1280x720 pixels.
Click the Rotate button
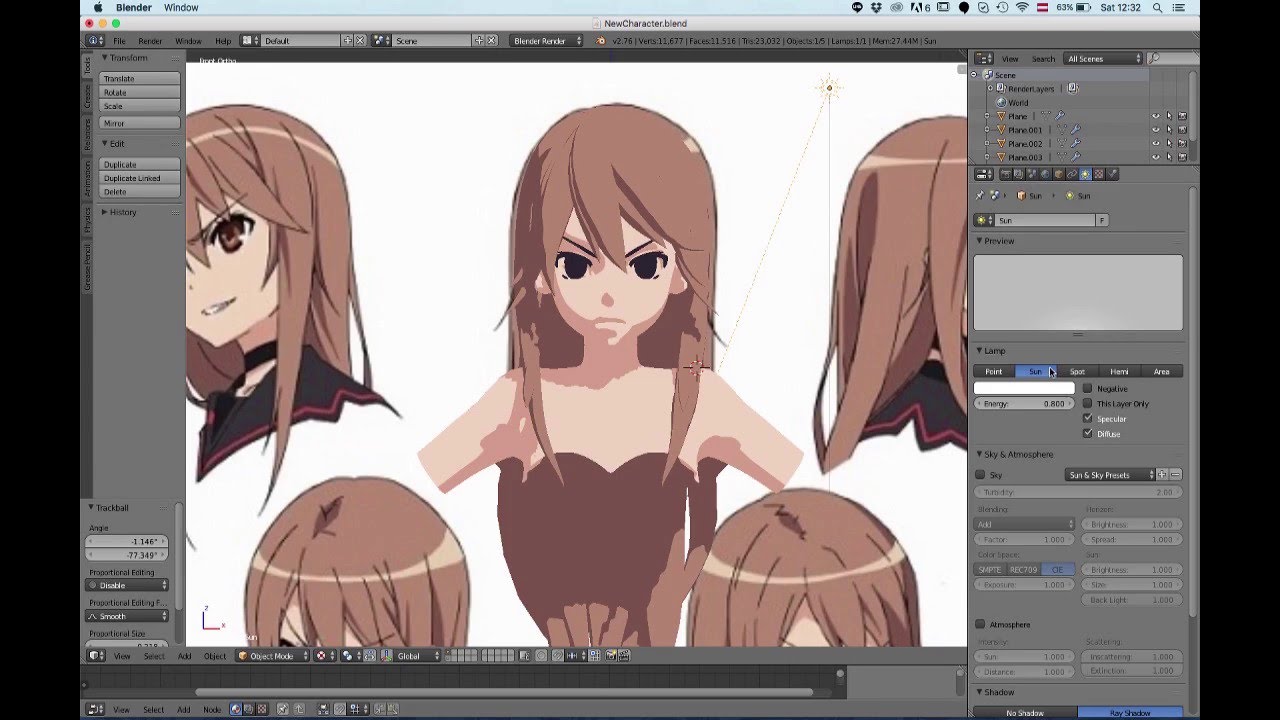pyautogui.click(x=140, y=92)
